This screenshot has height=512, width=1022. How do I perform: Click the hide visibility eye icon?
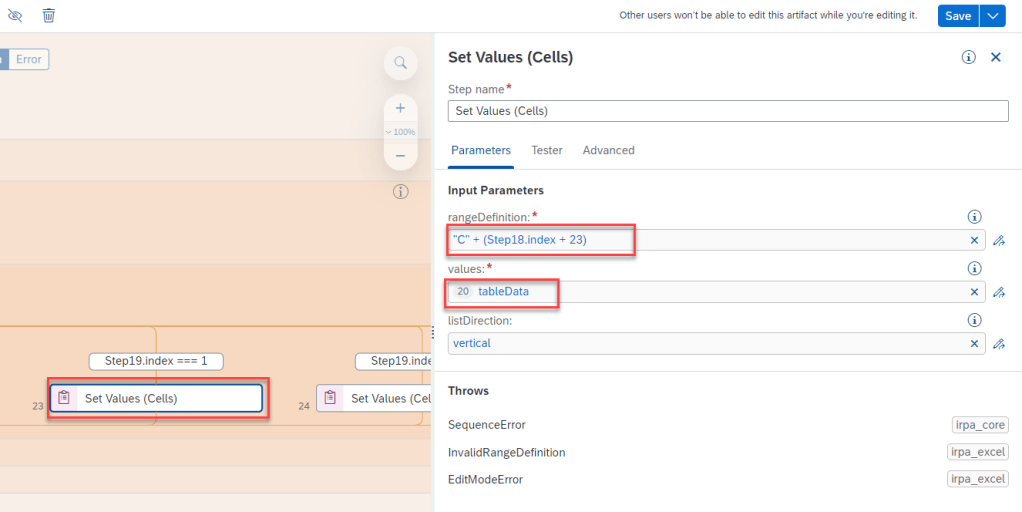pos(15,16)
